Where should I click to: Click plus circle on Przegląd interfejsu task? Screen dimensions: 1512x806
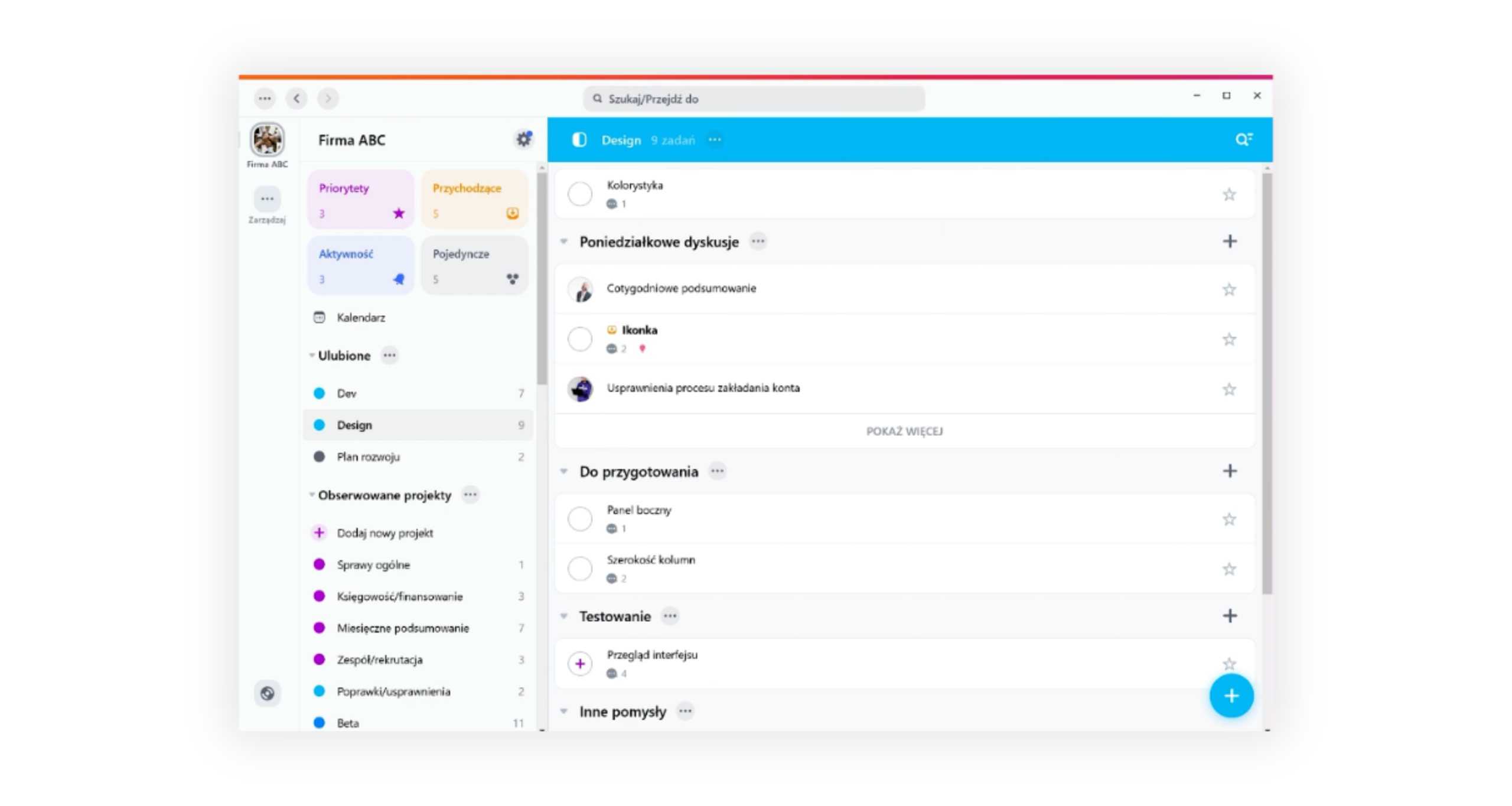579,663
